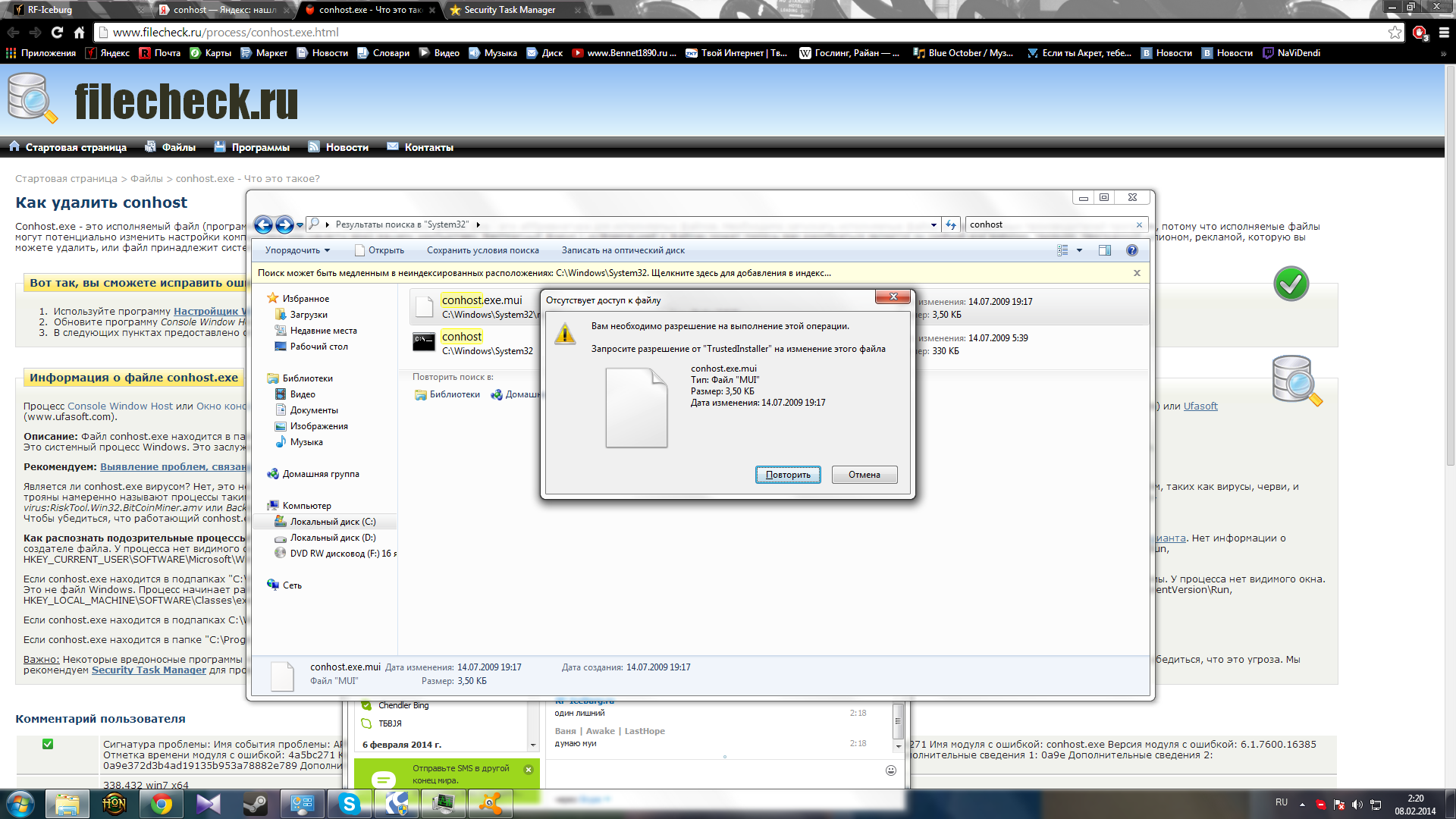The width and height of the screenshot is (1456, 819).
Task: Click Яндекс bookmark in bookmarks bar
Action: tap(108, 53)
